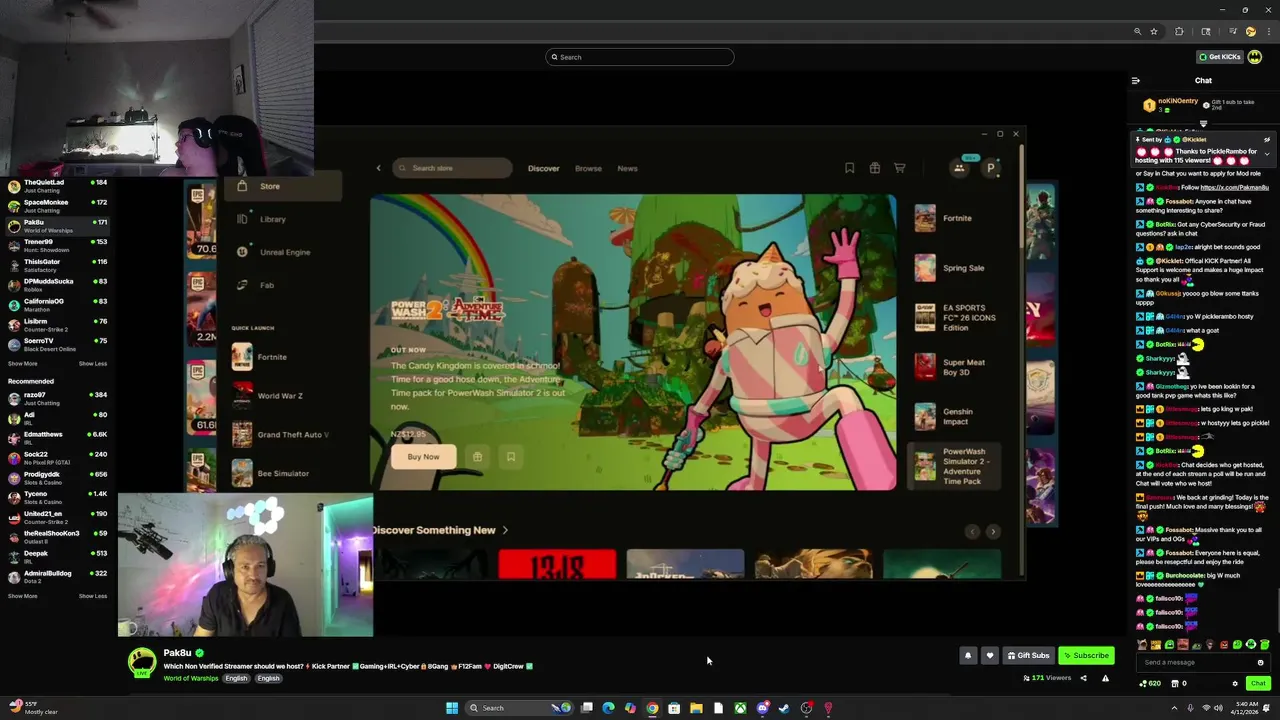1280x720 pixels.
Task: Click Show Less under the following list
Action: 93,364
